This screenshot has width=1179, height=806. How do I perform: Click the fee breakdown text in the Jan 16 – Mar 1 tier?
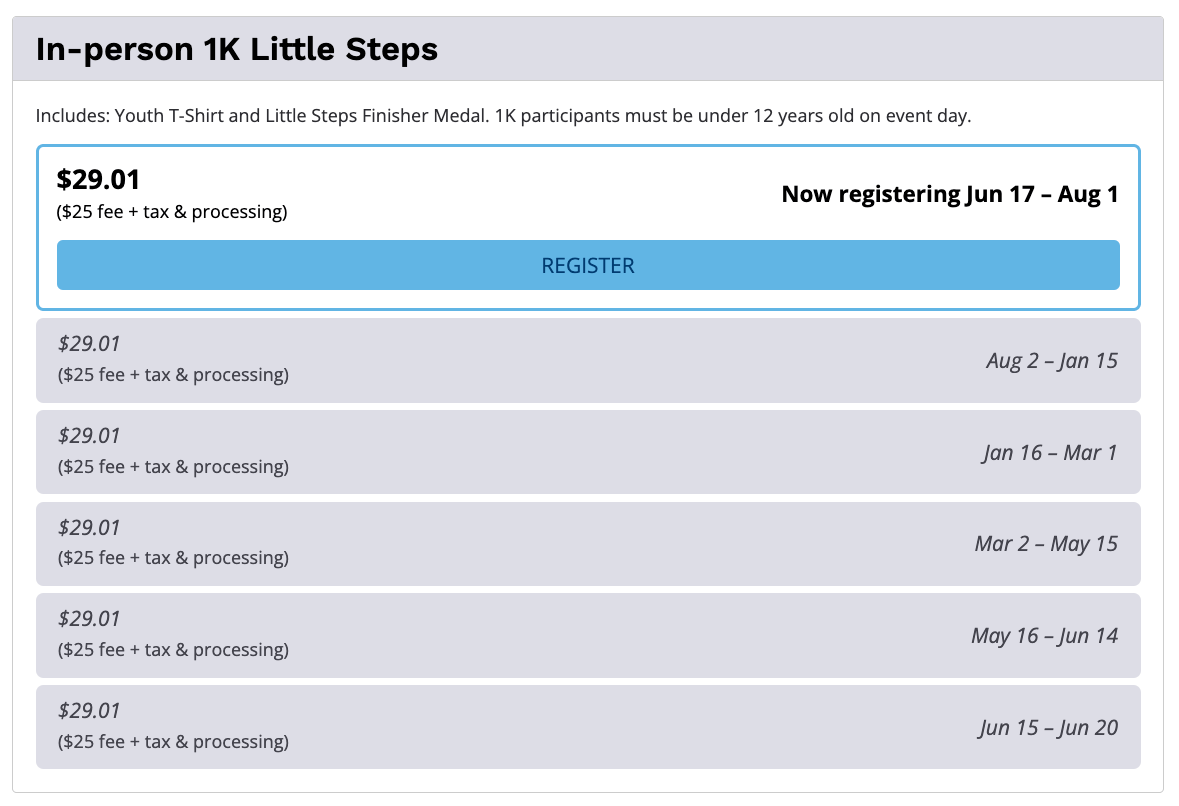point(174,467)
